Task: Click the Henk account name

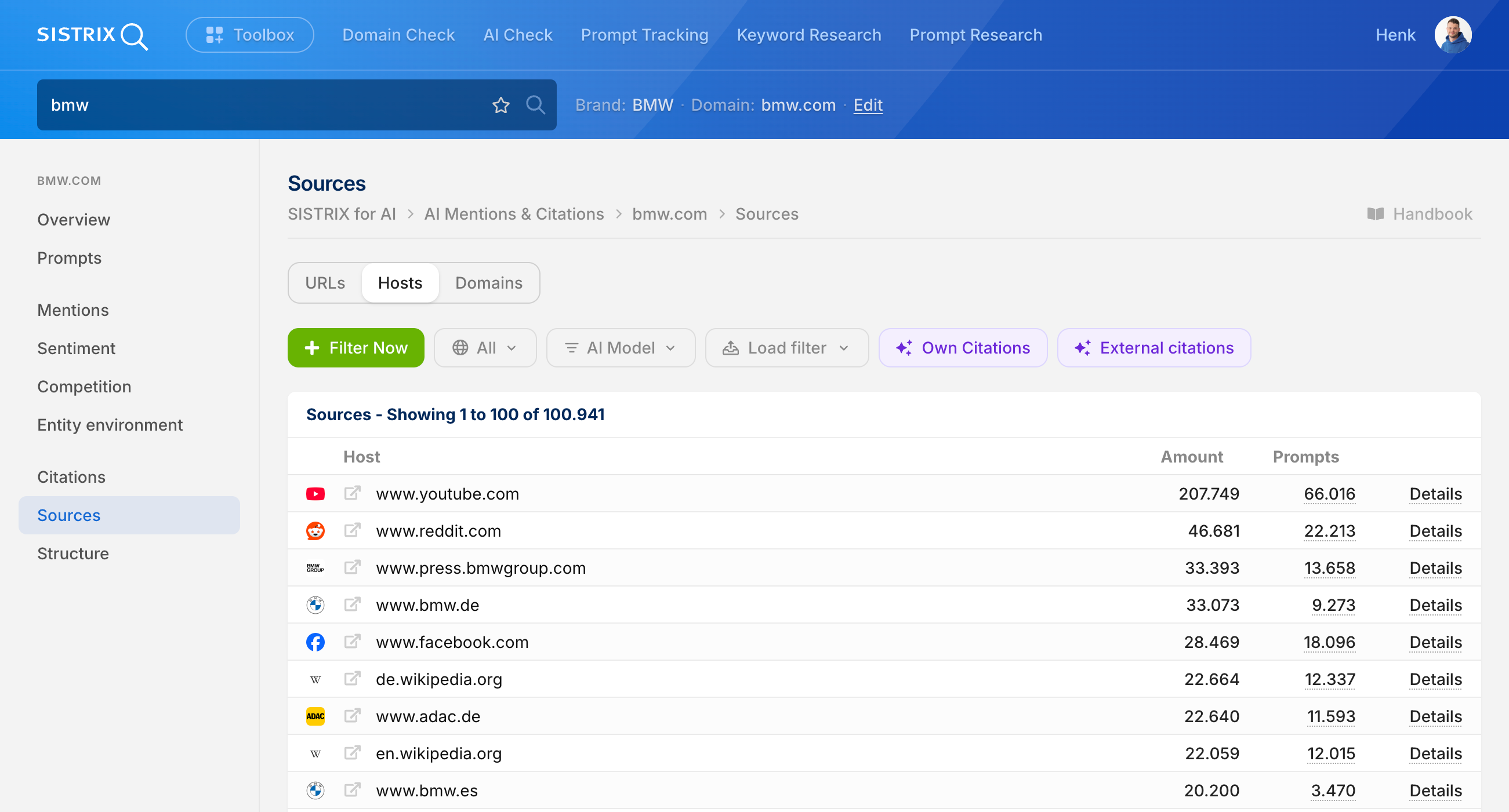Action: pyautogui.click(x=1395, y=35)
